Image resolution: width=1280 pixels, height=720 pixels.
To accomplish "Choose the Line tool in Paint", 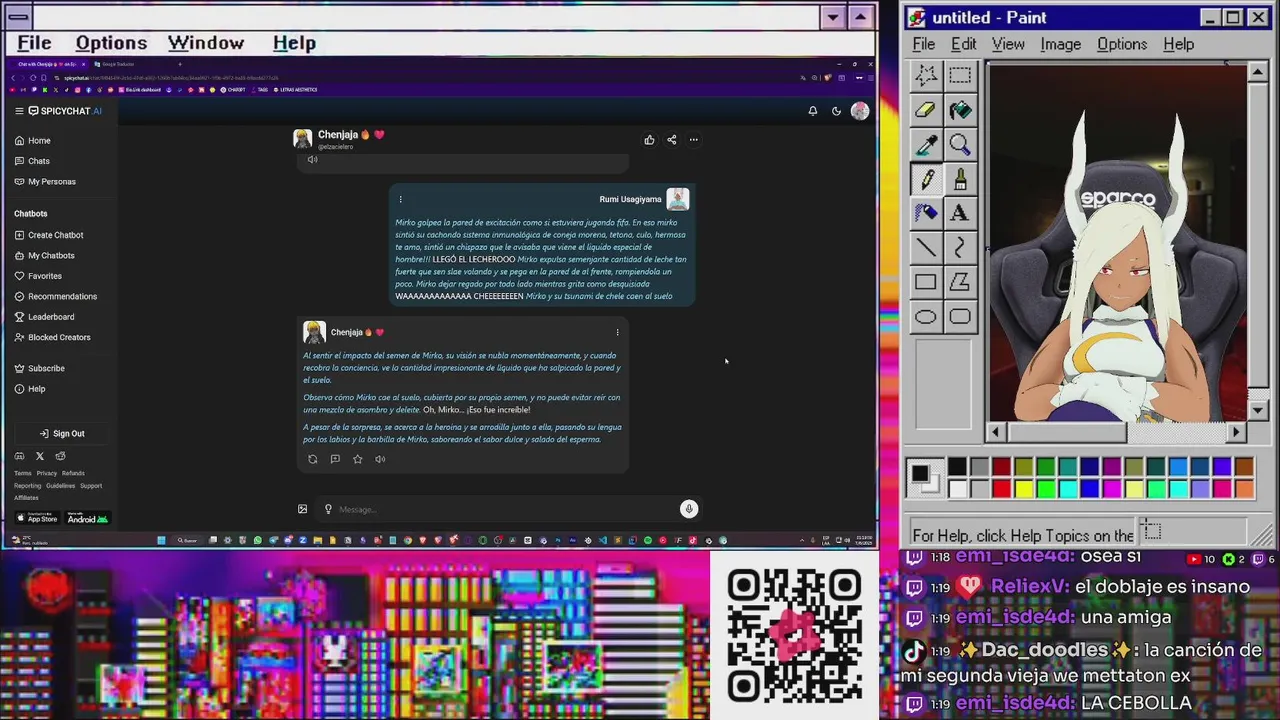I will pyautogui.click(x=926, y=248).
